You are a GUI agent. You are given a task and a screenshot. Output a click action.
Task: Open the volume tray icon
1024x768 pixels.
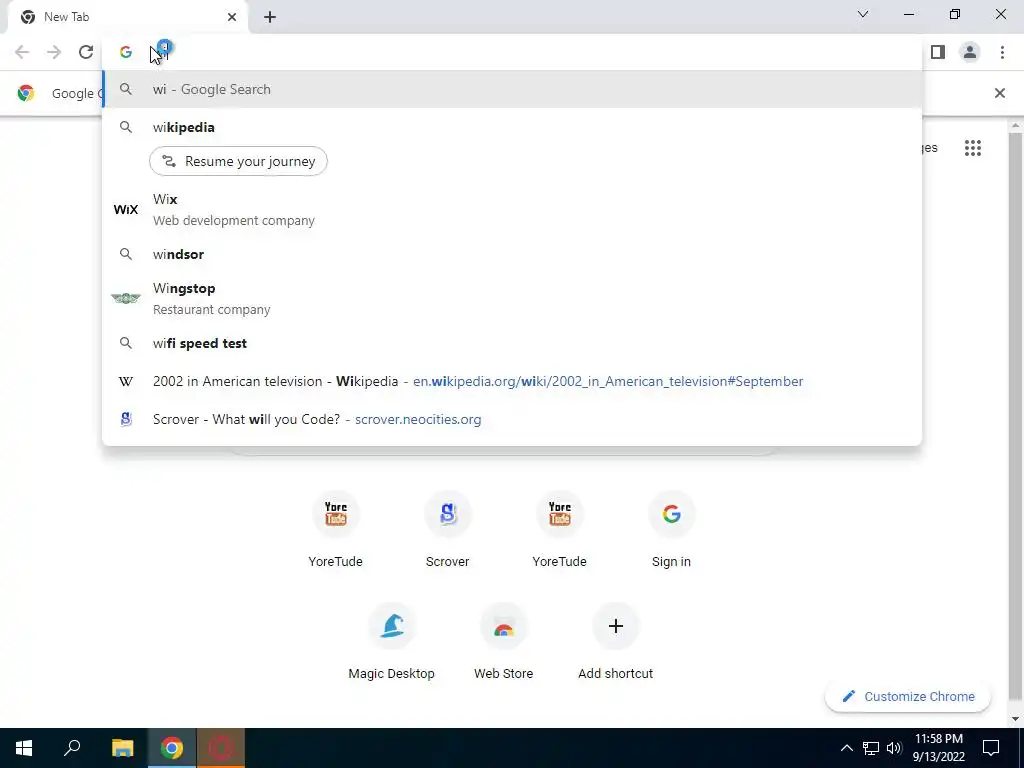894,748
